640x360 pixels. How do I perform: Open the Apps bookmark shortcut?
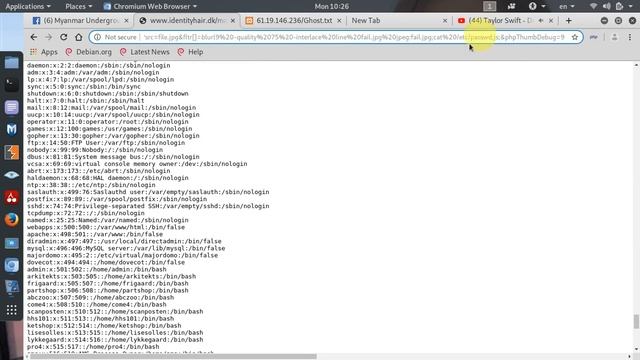[44, 52]
